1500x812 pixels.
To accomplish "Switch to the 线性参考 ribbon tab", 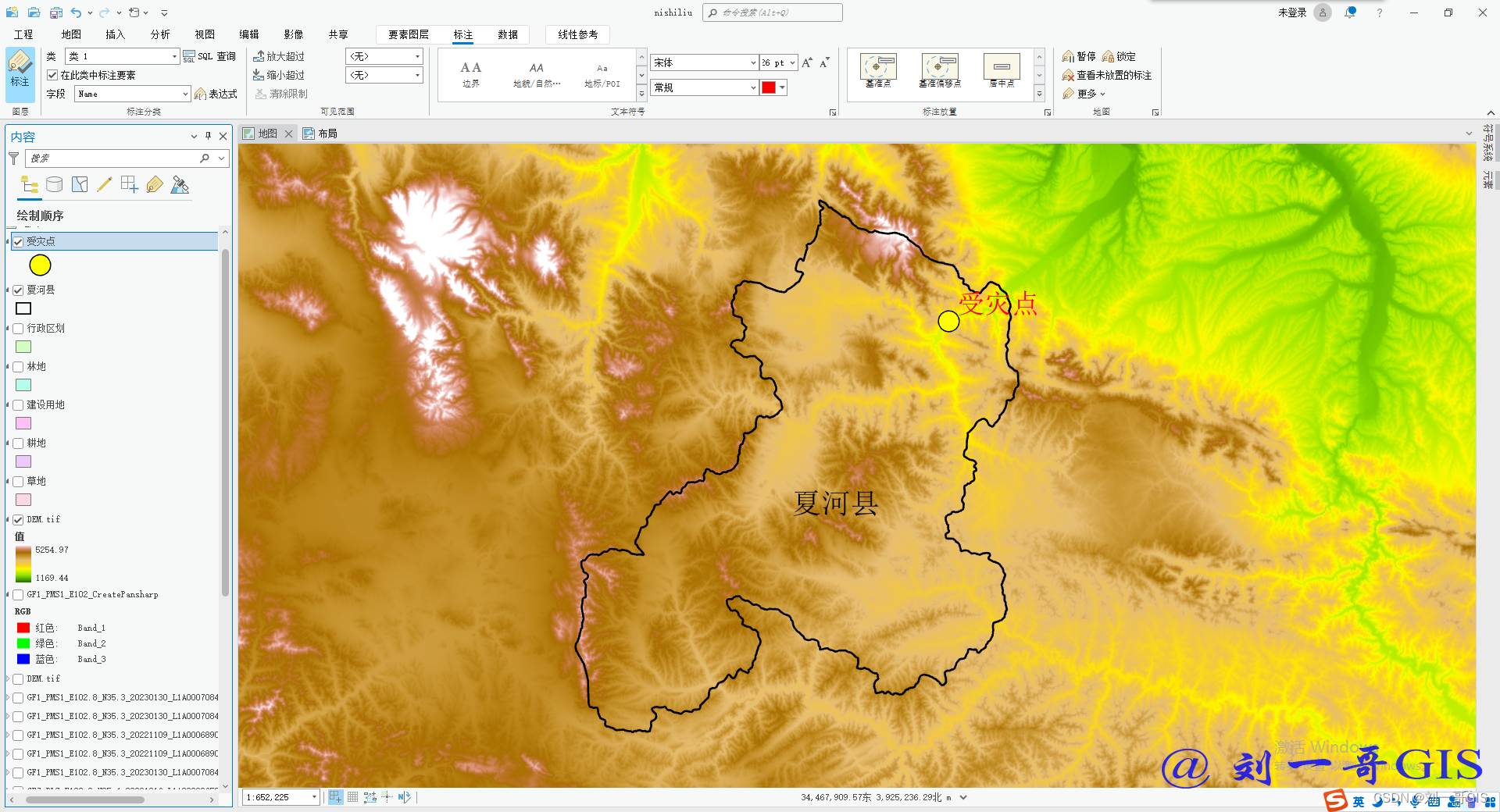I will pos(578,34).
